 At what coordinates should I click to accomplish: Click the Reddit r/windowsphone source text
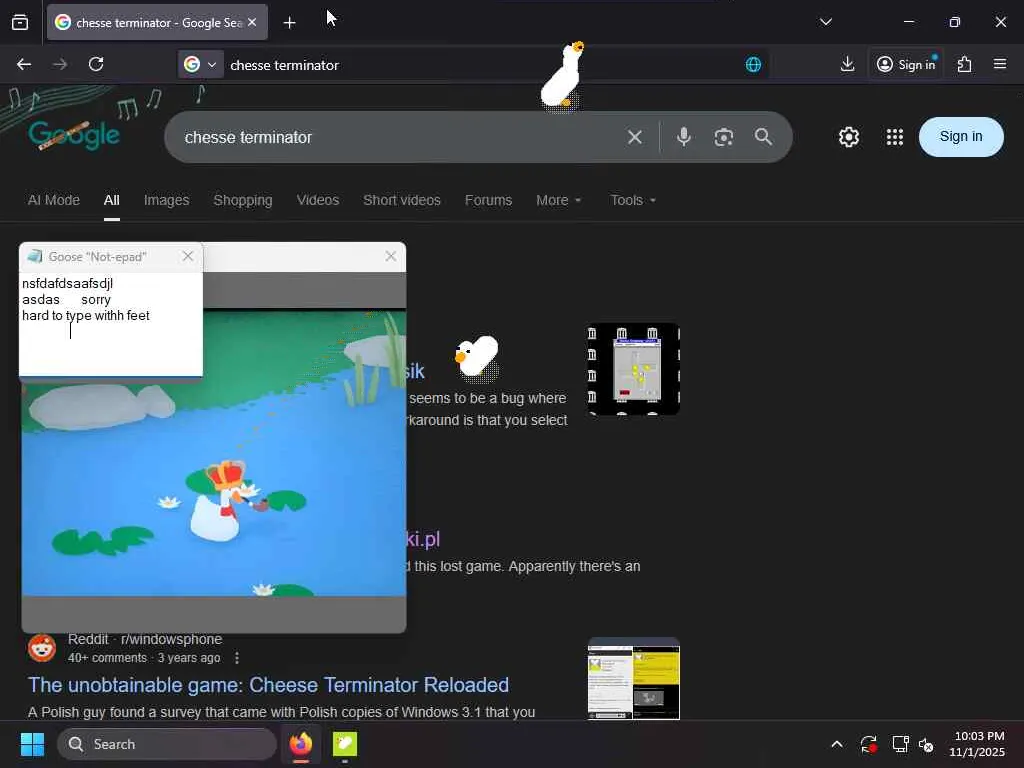click(145, 639)
